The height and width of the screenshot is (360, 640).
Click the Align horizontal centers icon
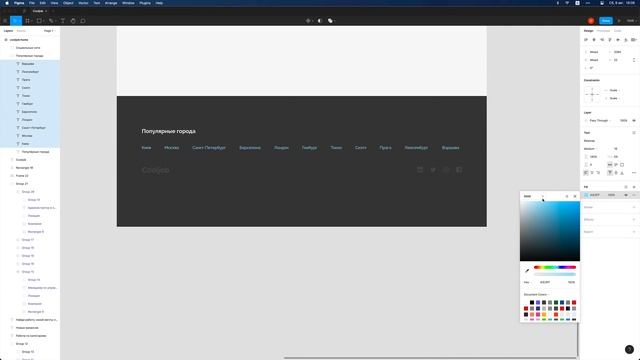(594, 40)
